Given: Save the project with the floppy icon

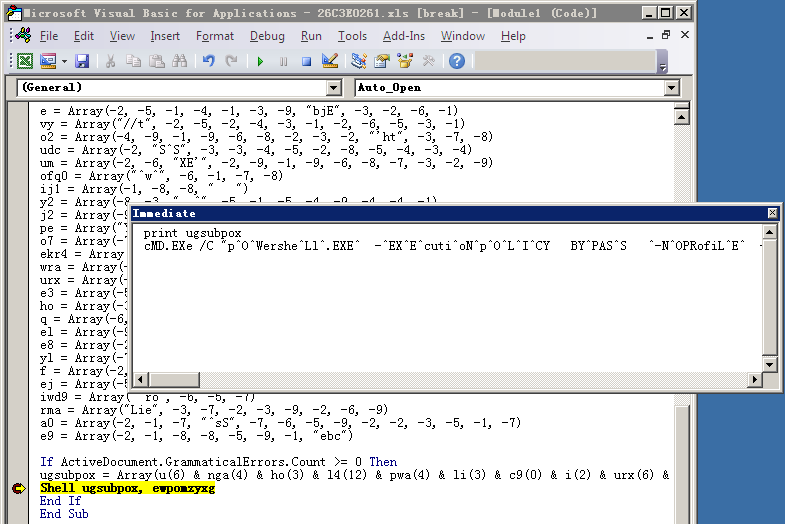Looking at the screenshot, I should 82,61.
